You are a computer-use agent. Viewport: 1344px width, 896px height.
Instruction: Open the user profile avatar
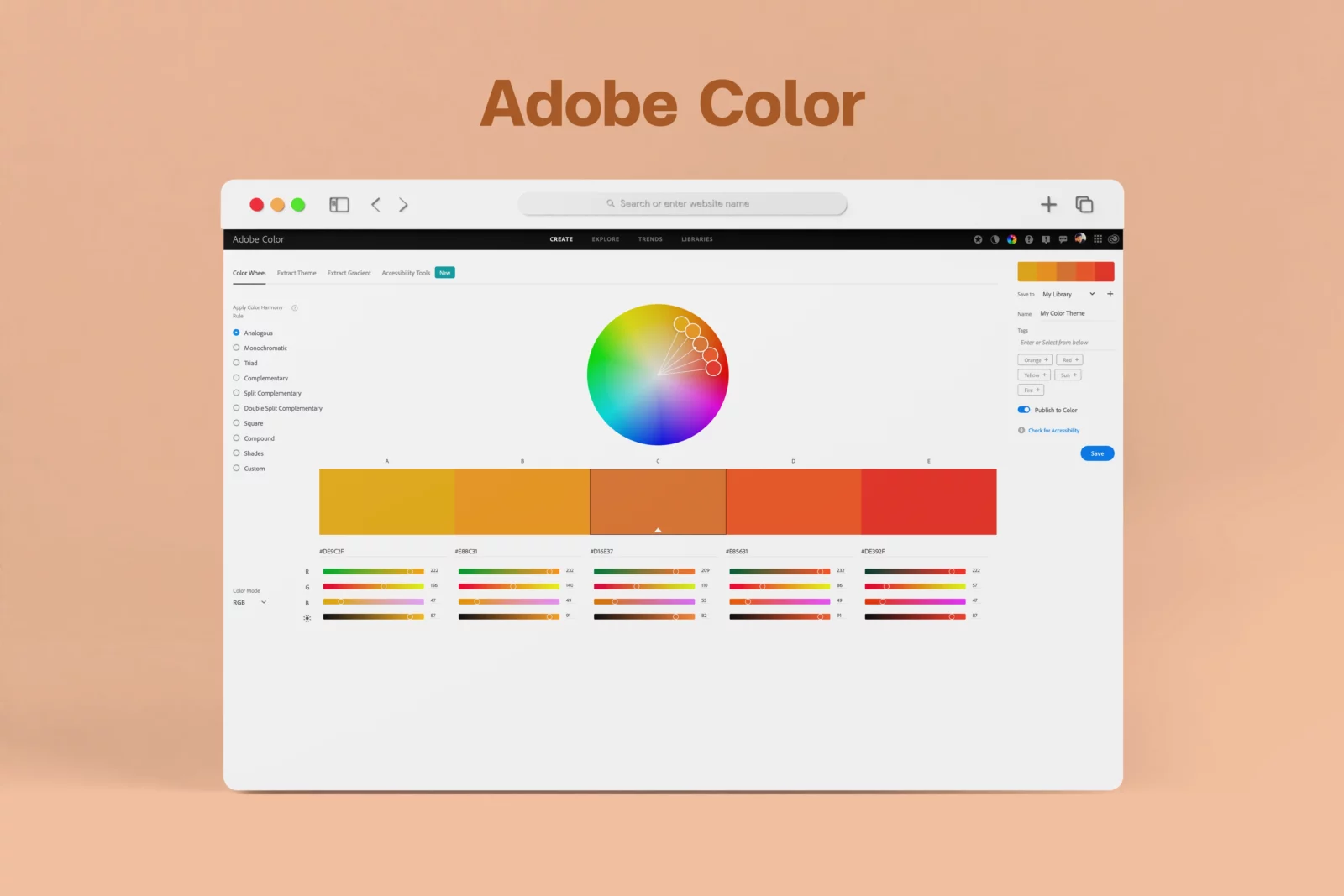(1080, 238)
